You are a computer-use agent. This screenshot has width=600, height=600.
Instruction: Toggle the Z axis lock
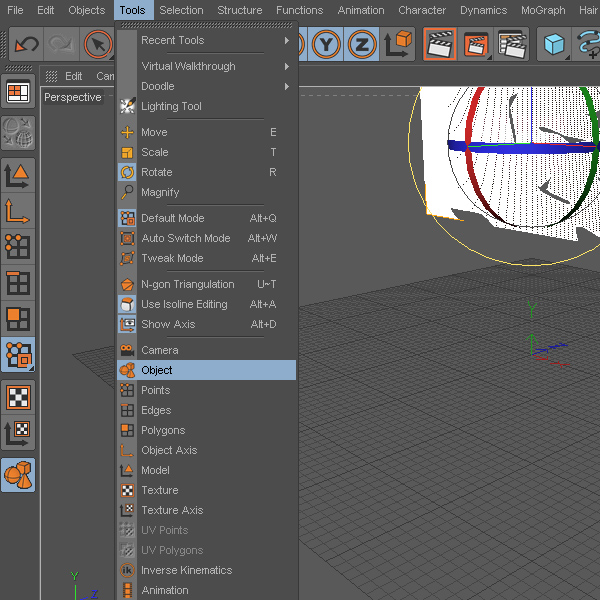pyautogui.click(x=362, y=44)
